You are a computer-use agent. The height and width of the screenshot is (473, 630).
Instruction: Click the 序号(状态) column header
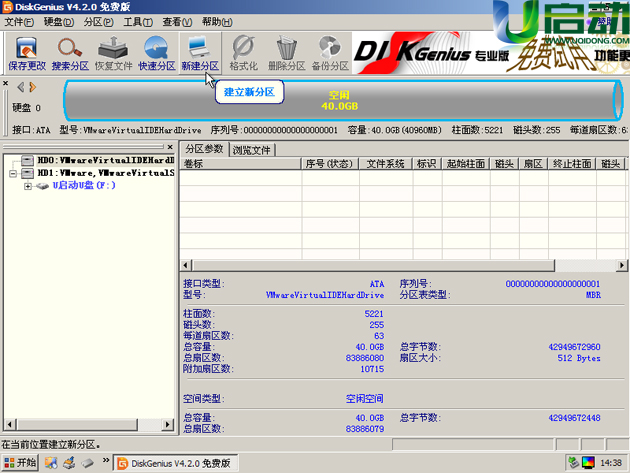pos(329,164)
